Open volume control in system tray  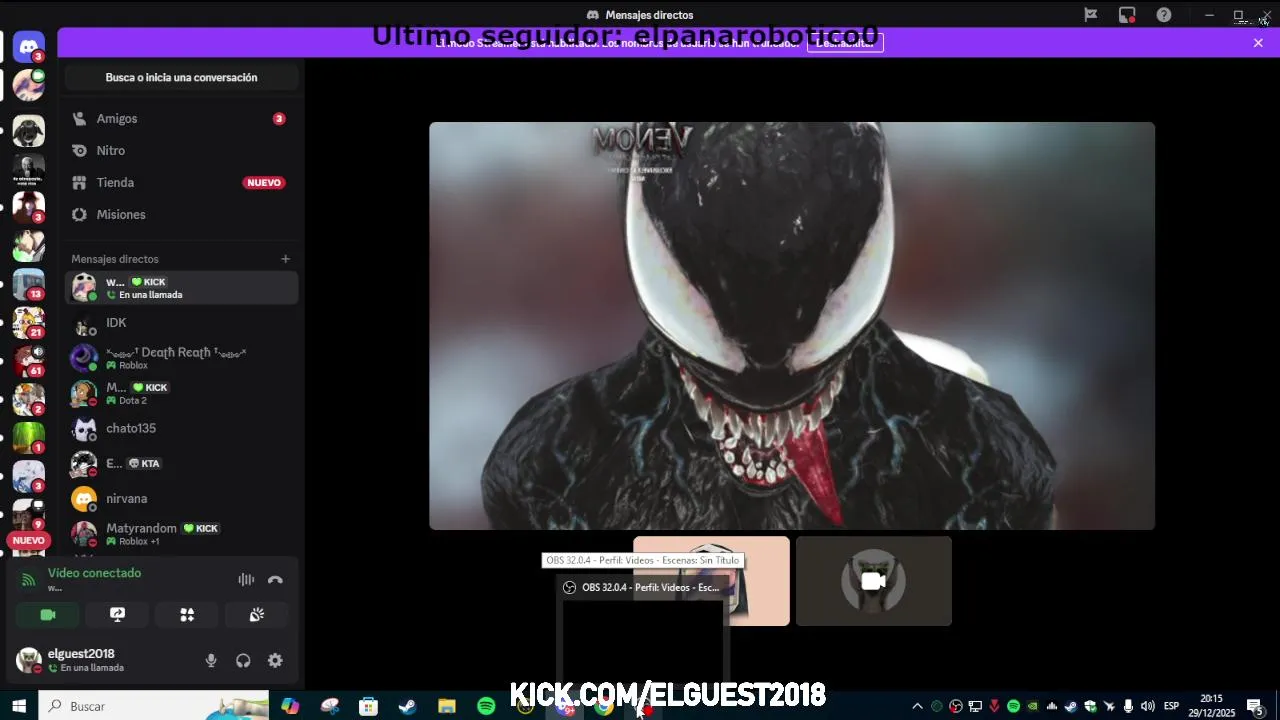1147,706
